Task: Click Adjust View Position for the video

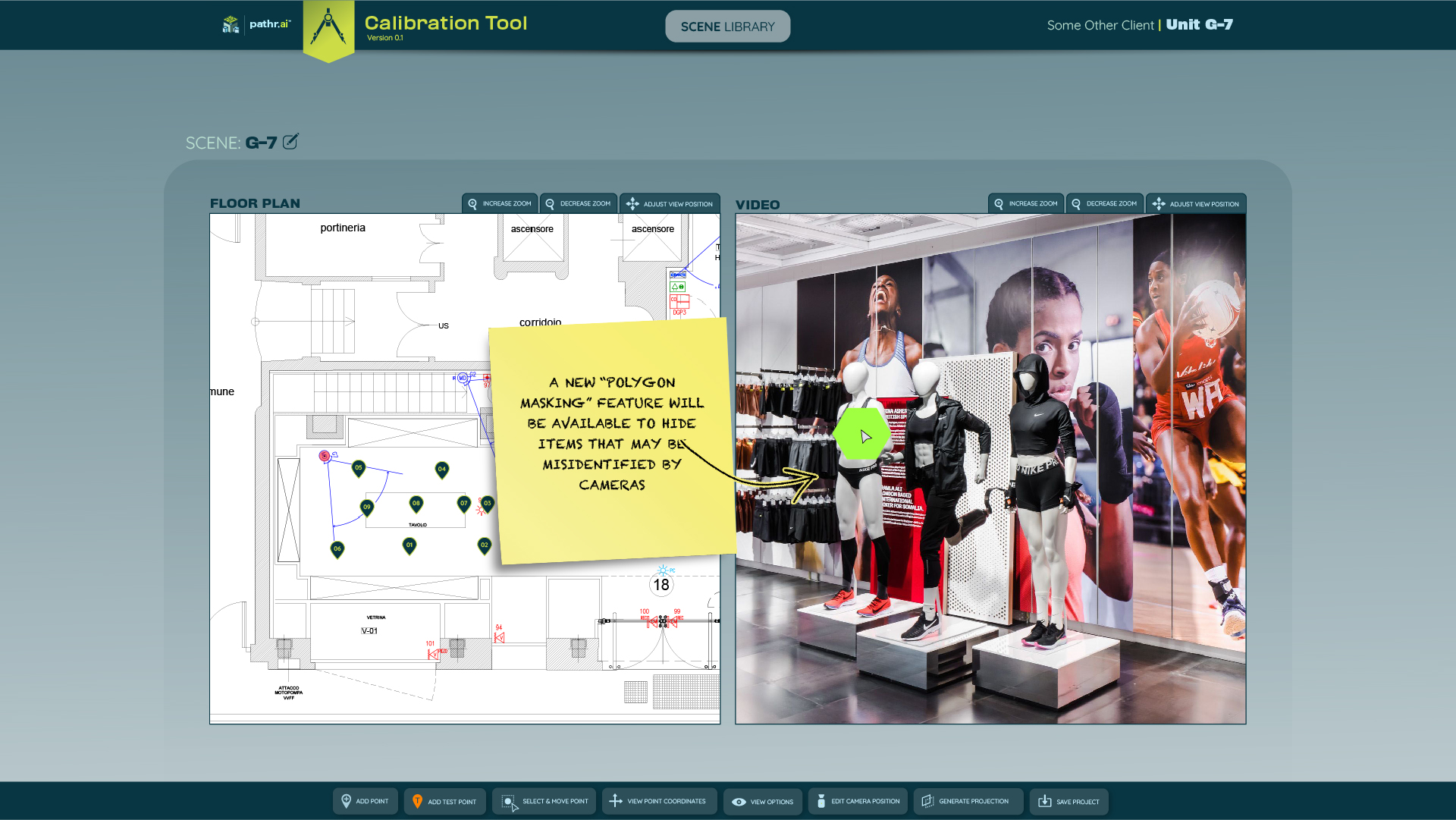Action: tap(1196, 203)
